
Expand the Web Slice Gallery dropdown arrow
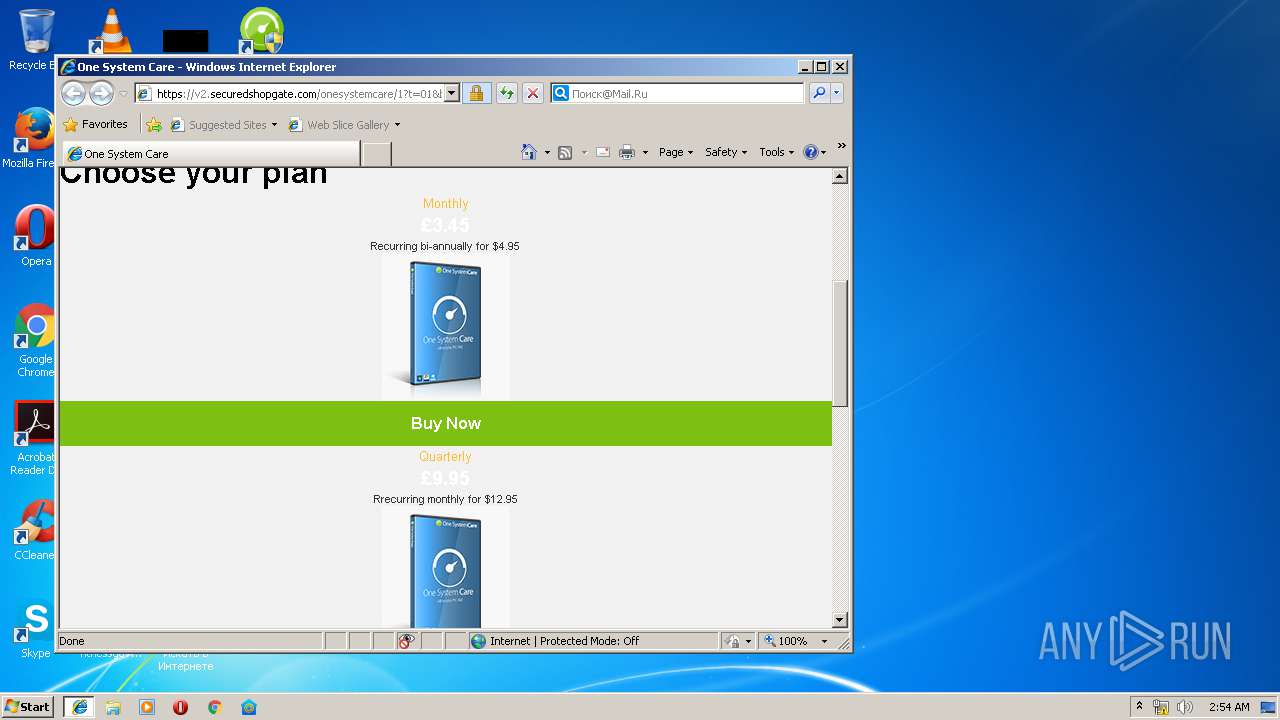click(x=397, y=125)
